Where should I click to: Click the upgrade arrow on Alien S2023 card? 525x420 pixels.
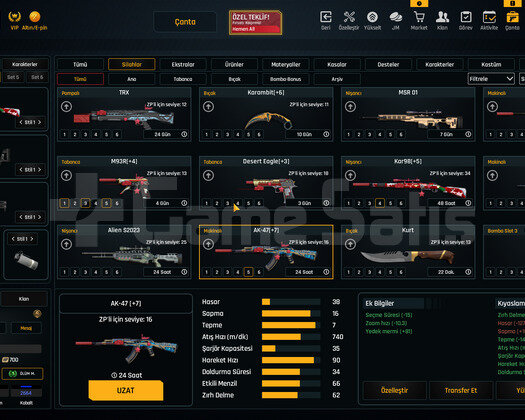[66, 244]
